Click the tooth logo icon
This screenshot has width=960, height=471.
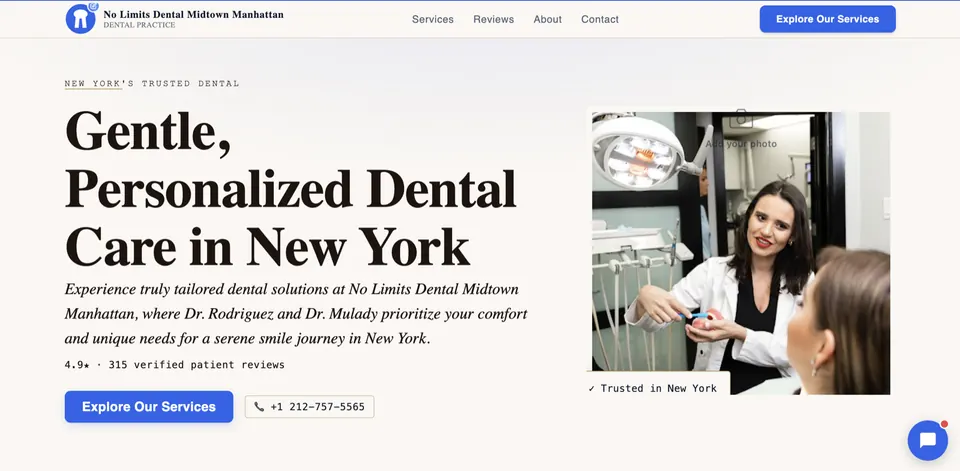81,18
